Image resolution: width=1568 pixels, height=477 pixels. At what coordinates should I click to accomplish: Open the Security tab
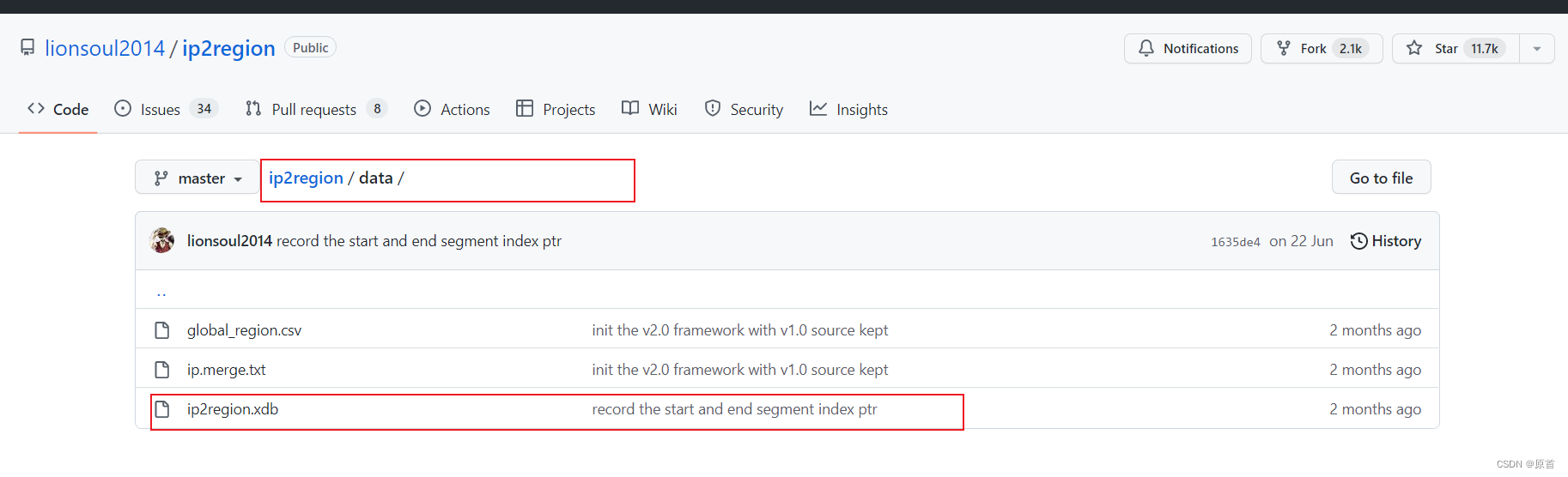pos(744,109)
